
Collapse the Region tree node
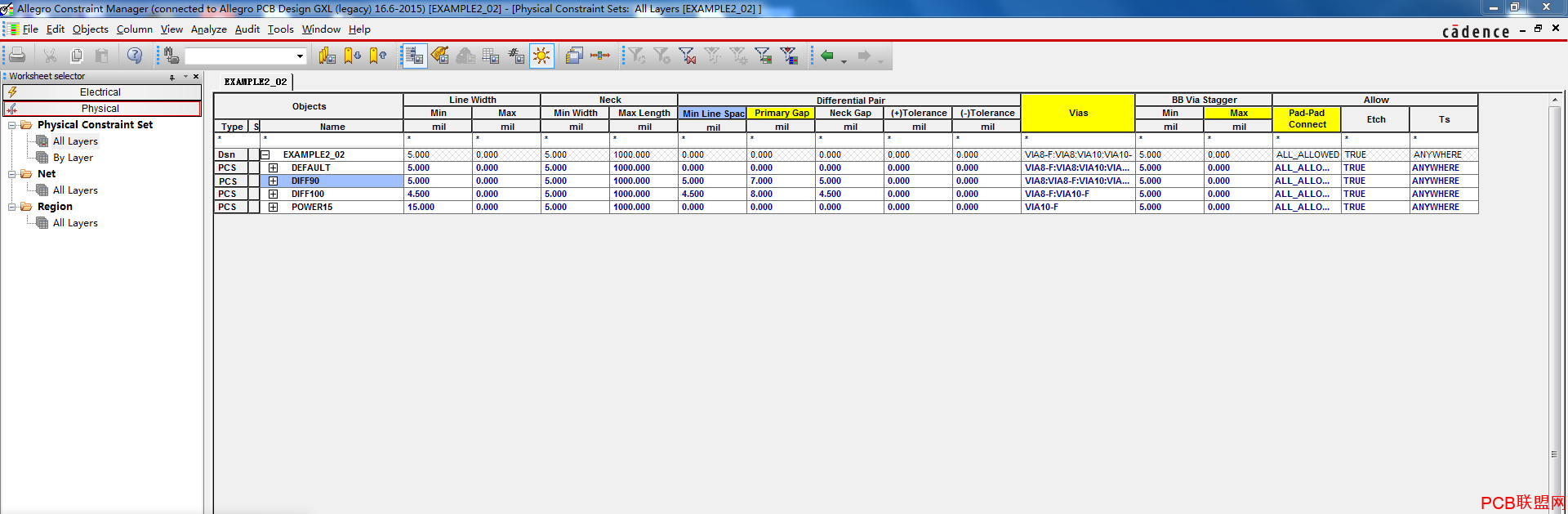coord(11,207)
